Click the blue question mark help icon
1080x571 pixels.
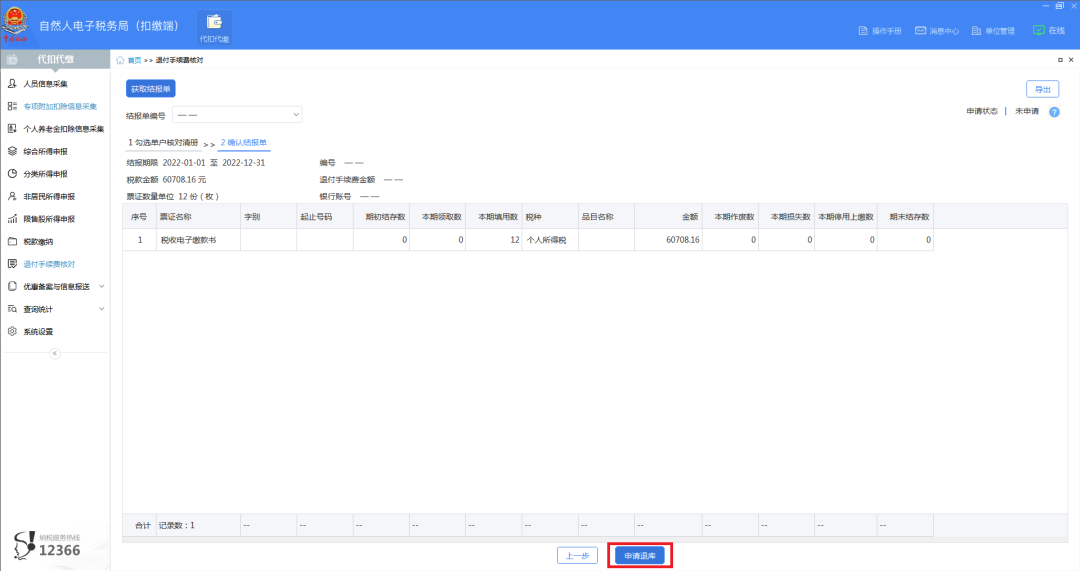[1054, 112]
